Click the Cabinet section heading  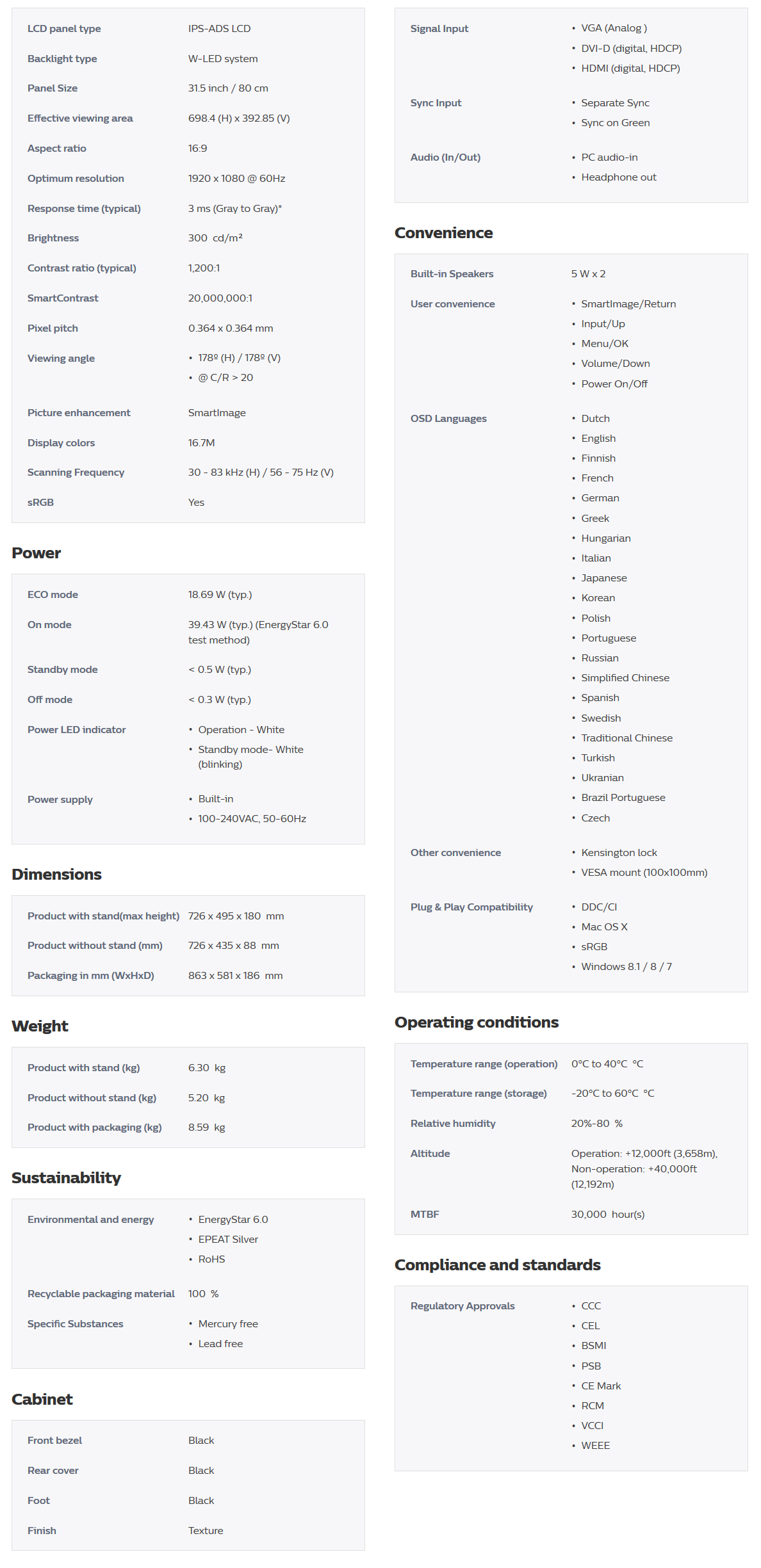point(42,1400)
